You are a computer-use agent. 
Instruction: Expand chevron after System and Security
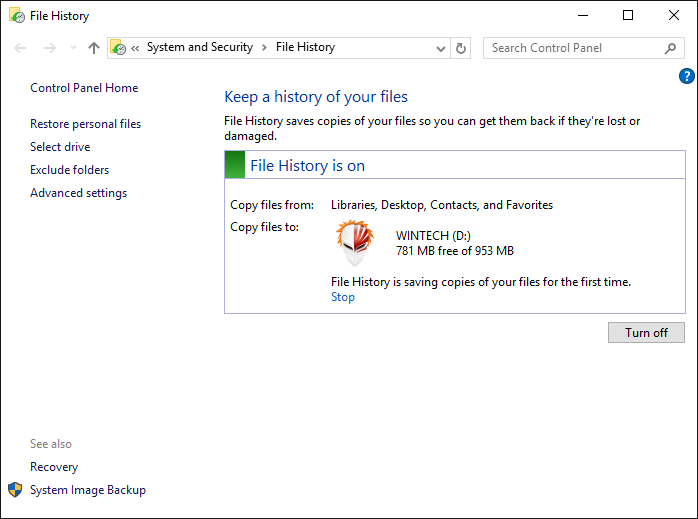(264, 48)
